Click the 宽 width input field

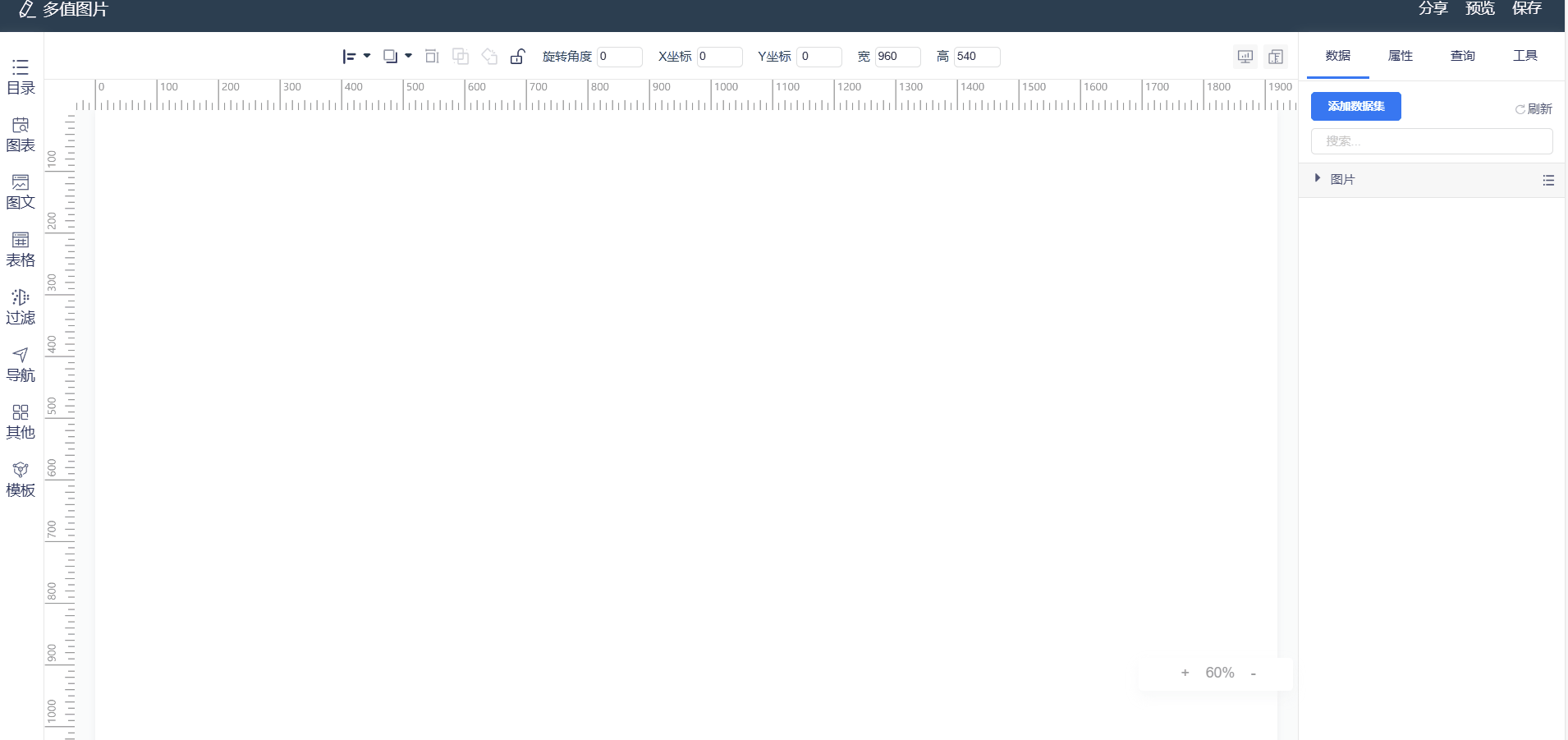[x=897, y=57]
